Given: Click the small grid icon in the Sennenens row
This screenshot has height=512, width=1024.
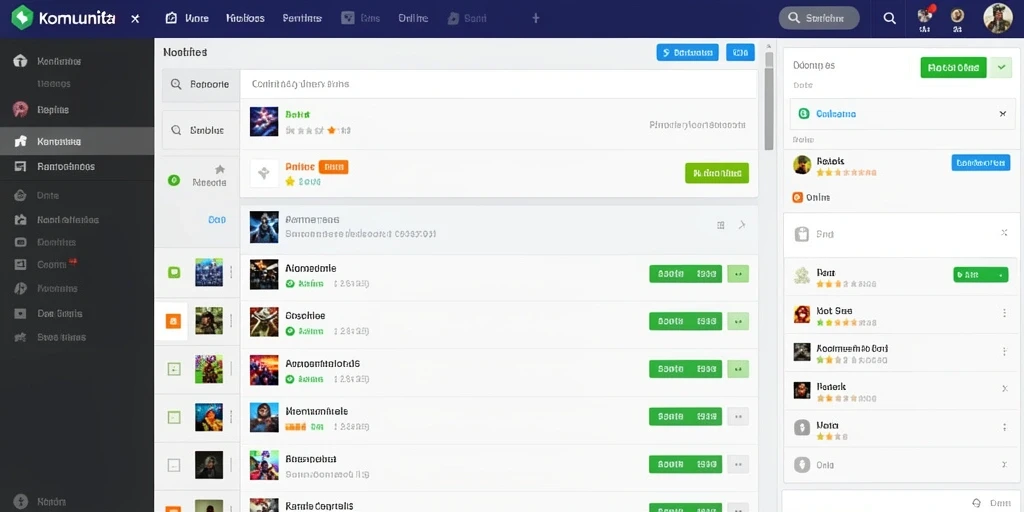Looking at the screenshot, I should click(721, 225).
